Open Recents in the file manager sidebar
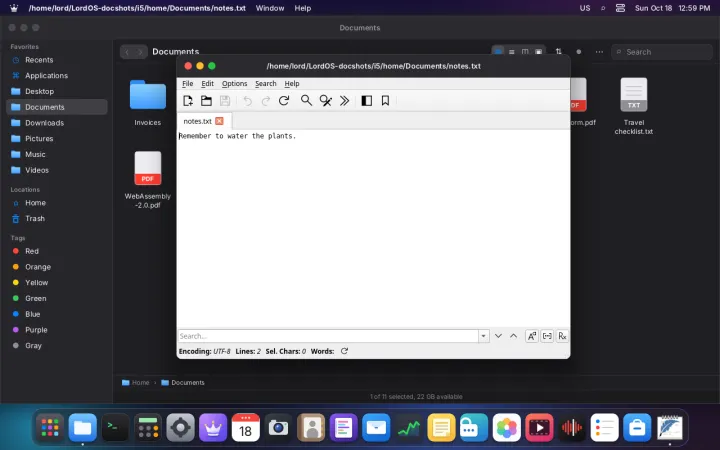 (57, 60)
